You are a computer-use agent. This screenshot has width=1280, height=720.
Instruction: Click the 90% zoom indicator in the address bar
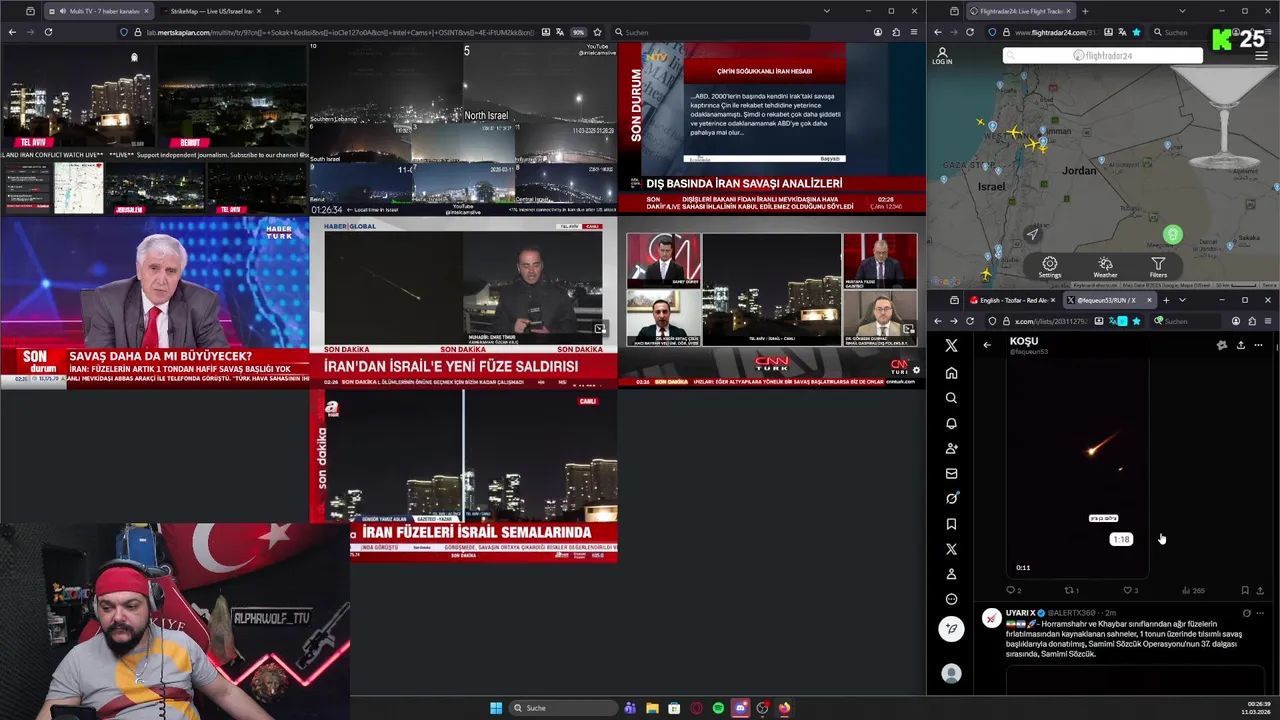coord(578,32)
